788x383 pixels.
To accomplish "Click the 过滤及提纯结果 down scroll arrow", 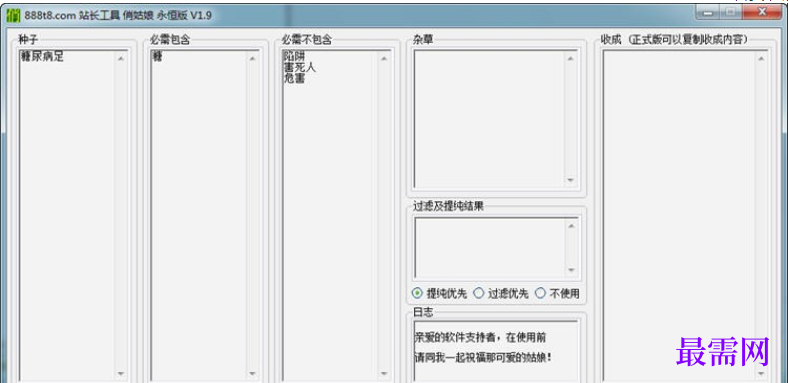I will [571, 270].
